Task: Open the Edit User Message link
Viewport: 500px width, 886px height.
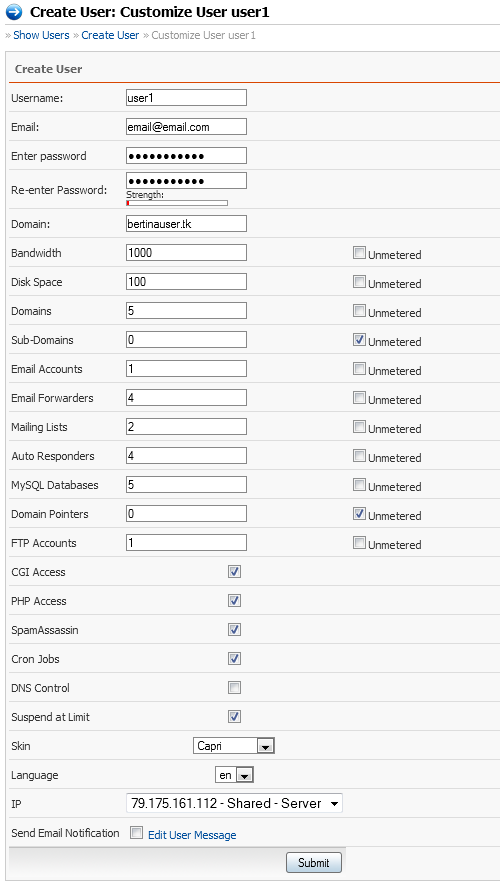Action: click(x=192, y=835)
